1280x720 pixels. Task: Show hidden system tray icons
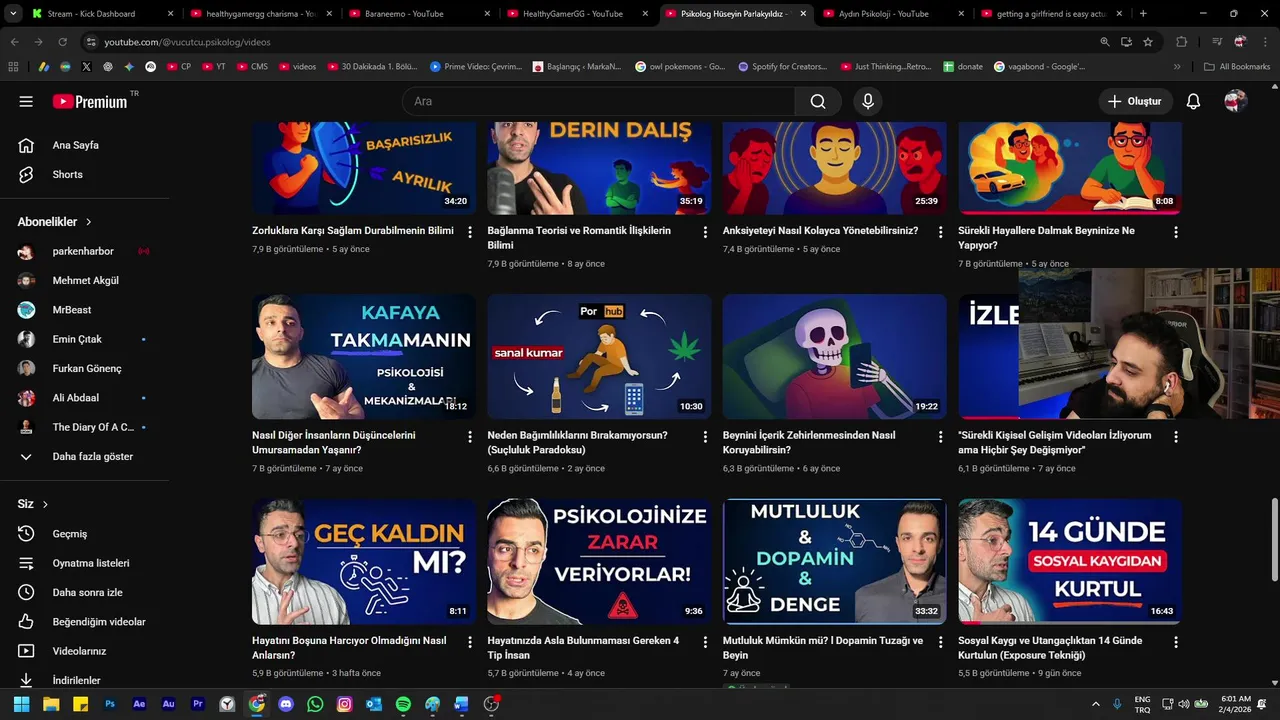coord(1095,704)
